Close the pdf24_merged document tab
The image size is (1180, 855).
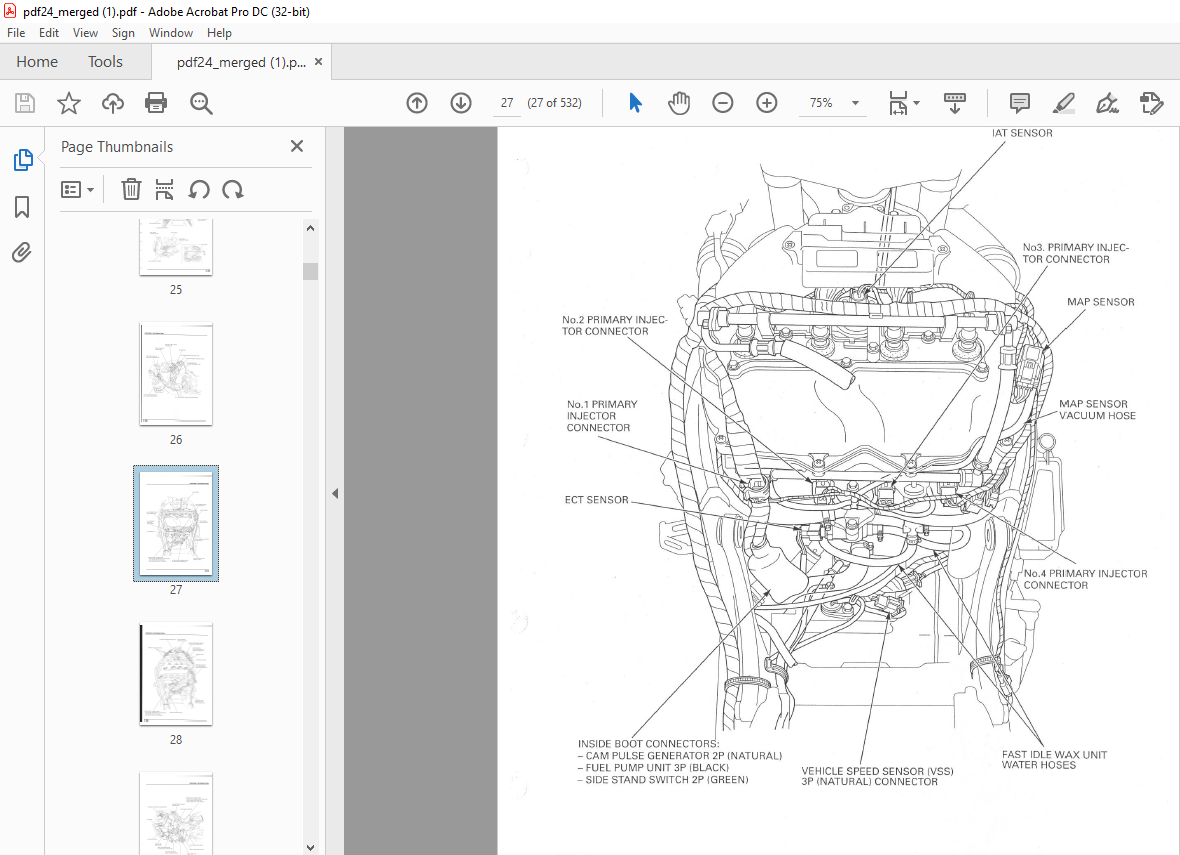318,62
